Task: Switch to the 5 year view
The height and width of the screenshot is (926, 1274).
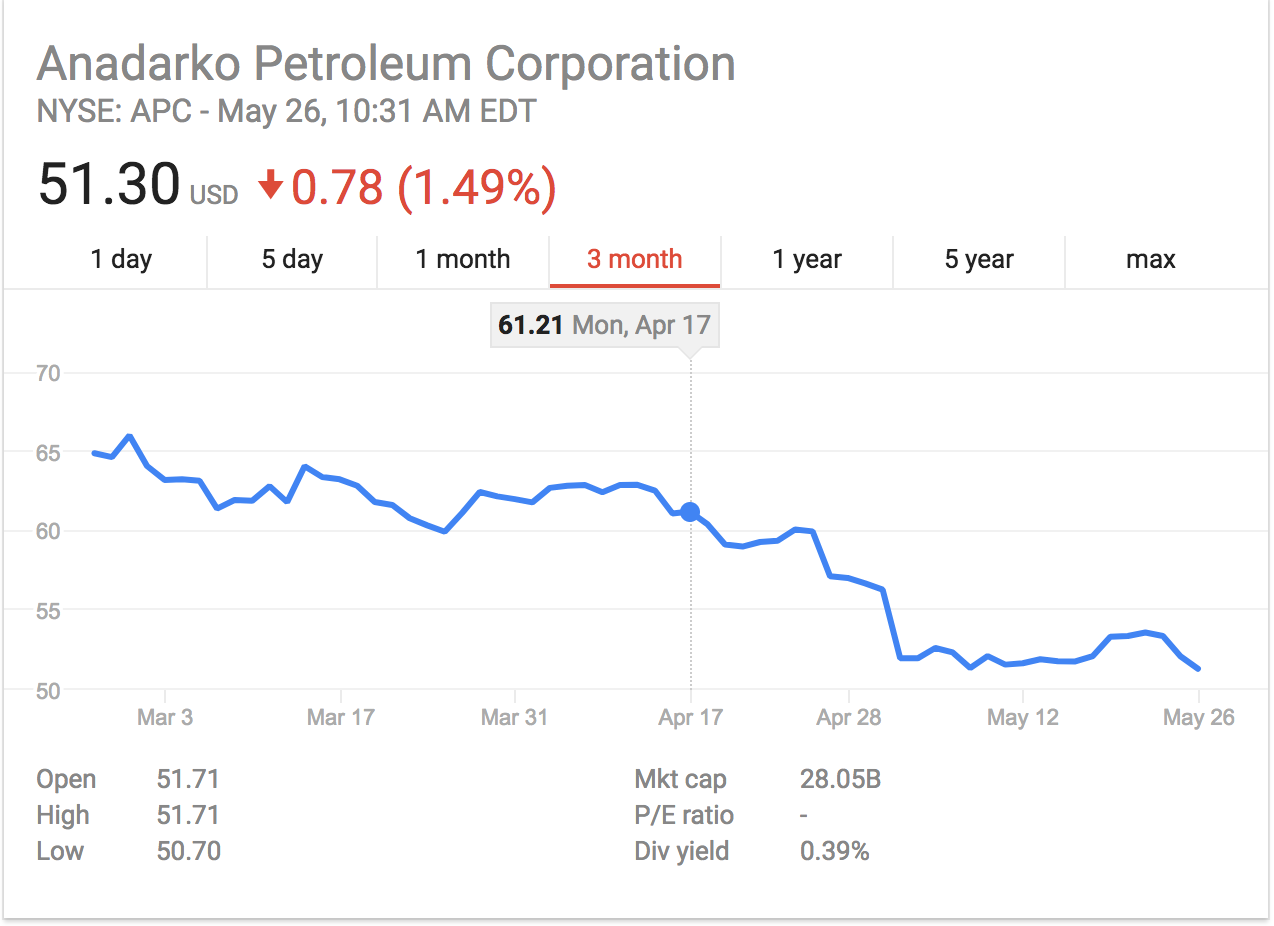Action: 979,260
